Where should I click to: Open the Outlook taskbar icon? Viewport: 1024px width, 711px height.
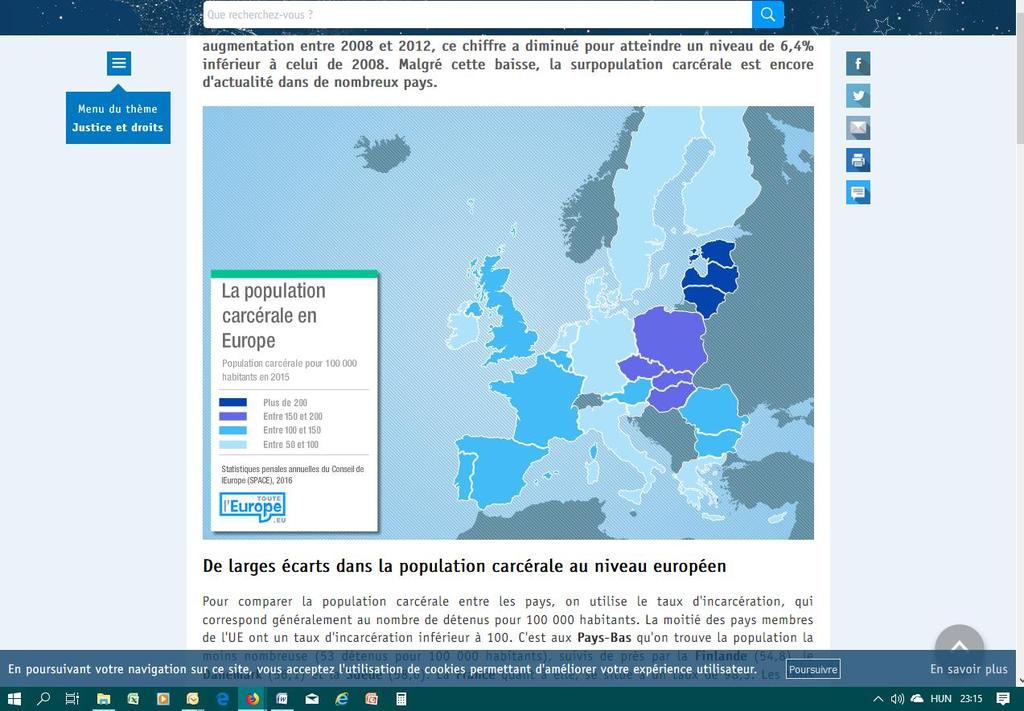193,699
